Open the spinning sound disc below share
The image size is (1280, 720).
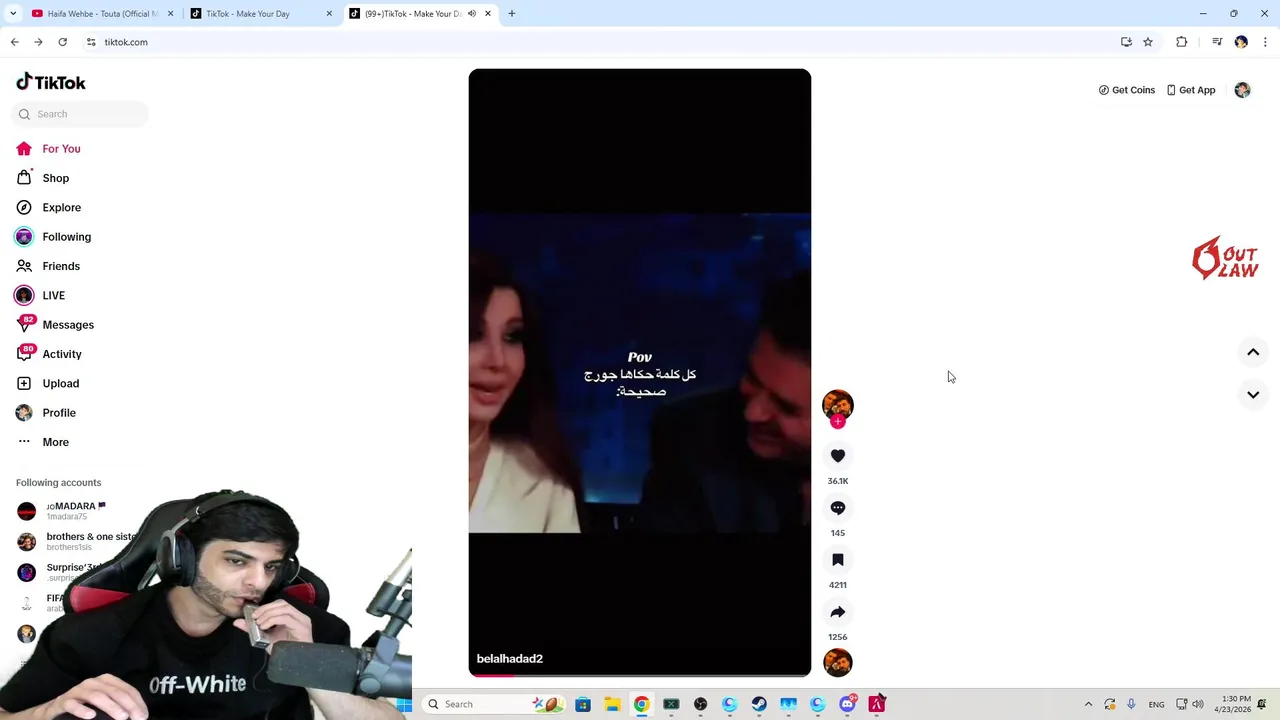(838, 662)
